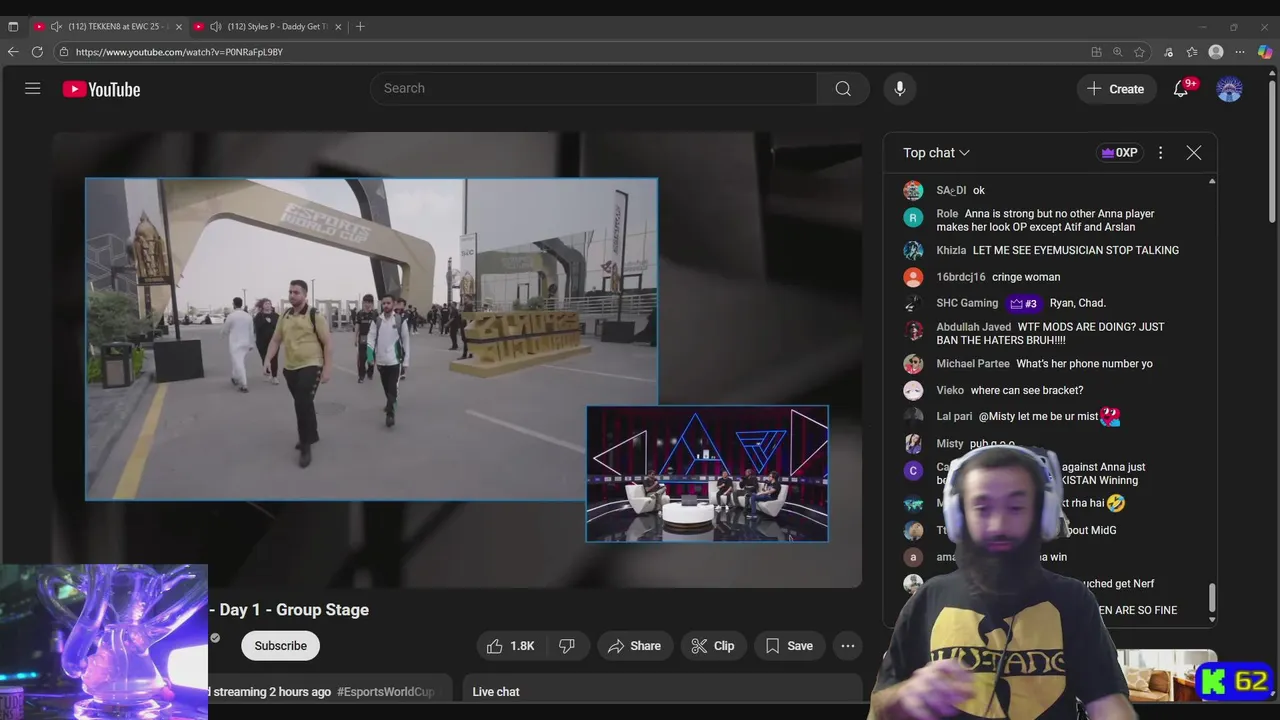1280x720 pixels.
Task: Click Lal pari chat message
Action: tap(1050, 416)
